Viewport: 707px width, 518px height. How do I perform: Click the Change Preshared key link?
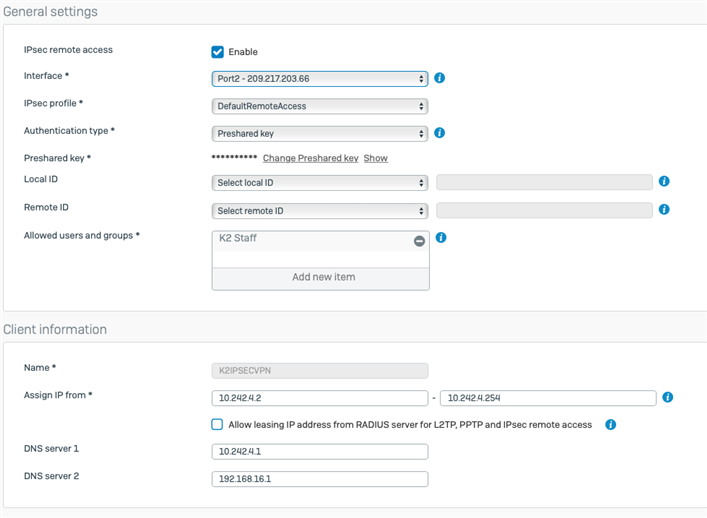[x=311, y=158]
